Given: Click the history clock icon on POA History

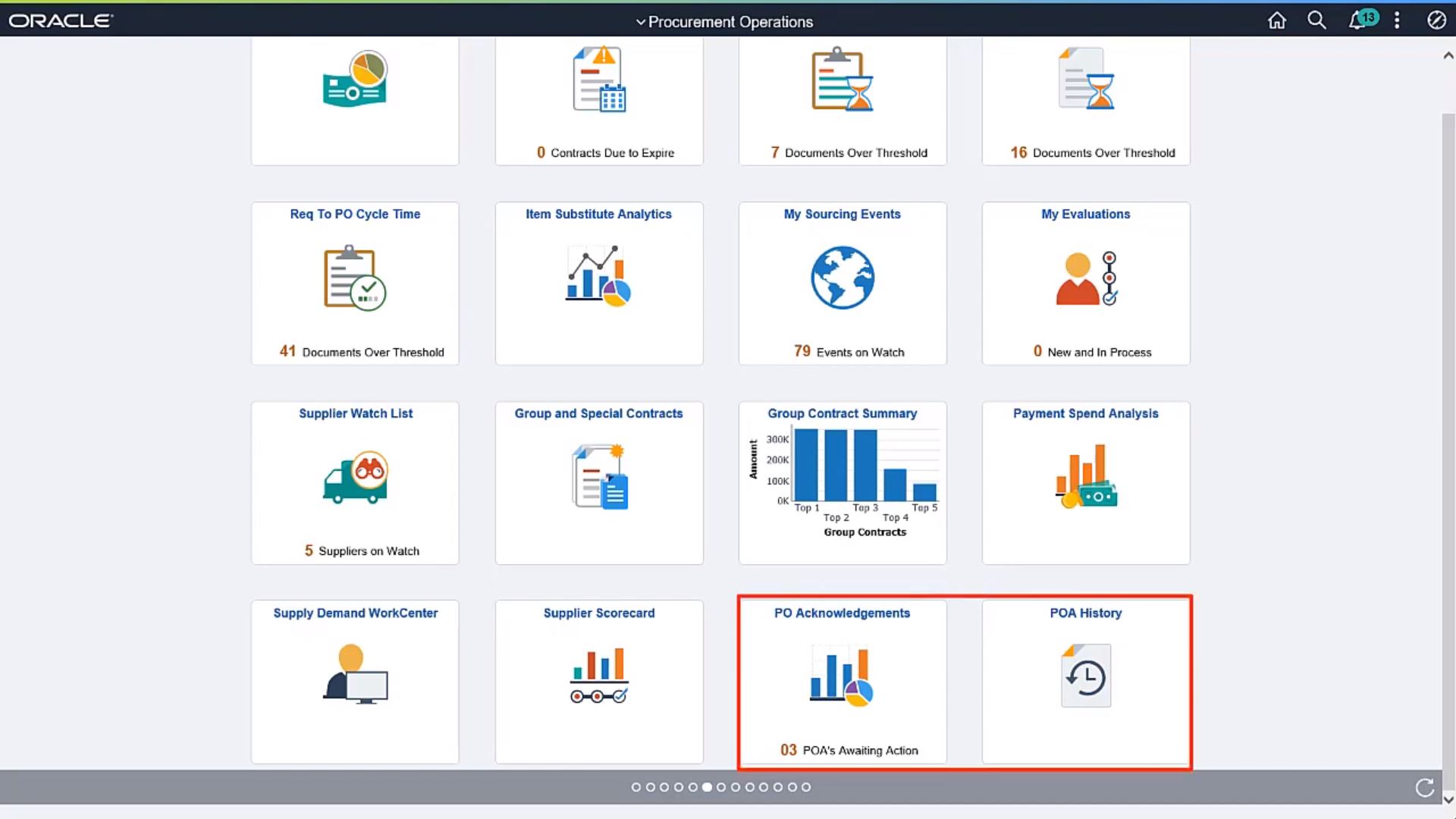Looking at the screenshot, I should pos(1085,676).
